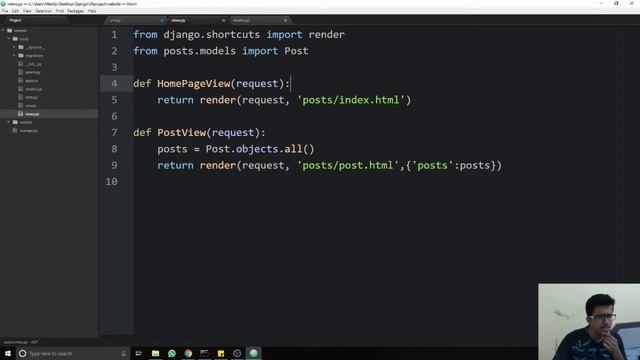Open the command prompt from taskbar
This screenshot has width=640, height=360.
[204, 353]
